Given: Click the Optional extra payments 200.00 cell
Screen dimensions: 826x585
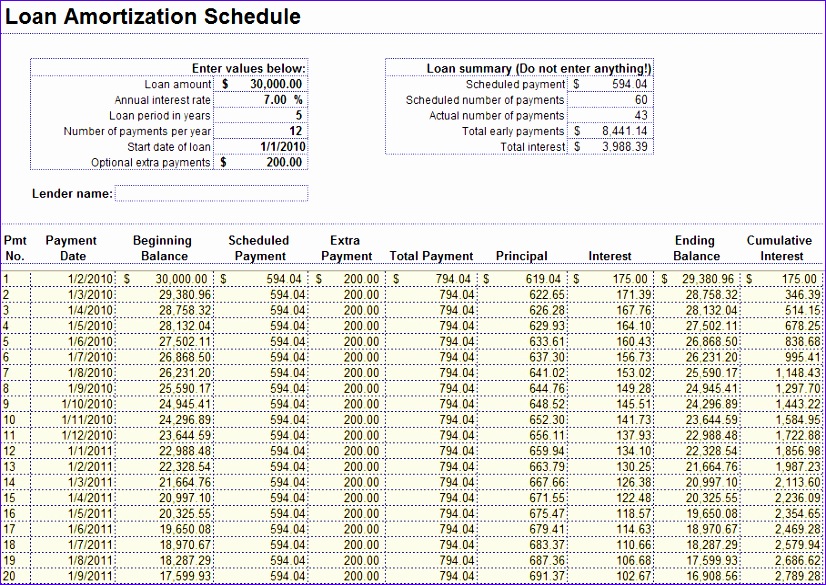Looking at the screenshot, I should point(260,162).
